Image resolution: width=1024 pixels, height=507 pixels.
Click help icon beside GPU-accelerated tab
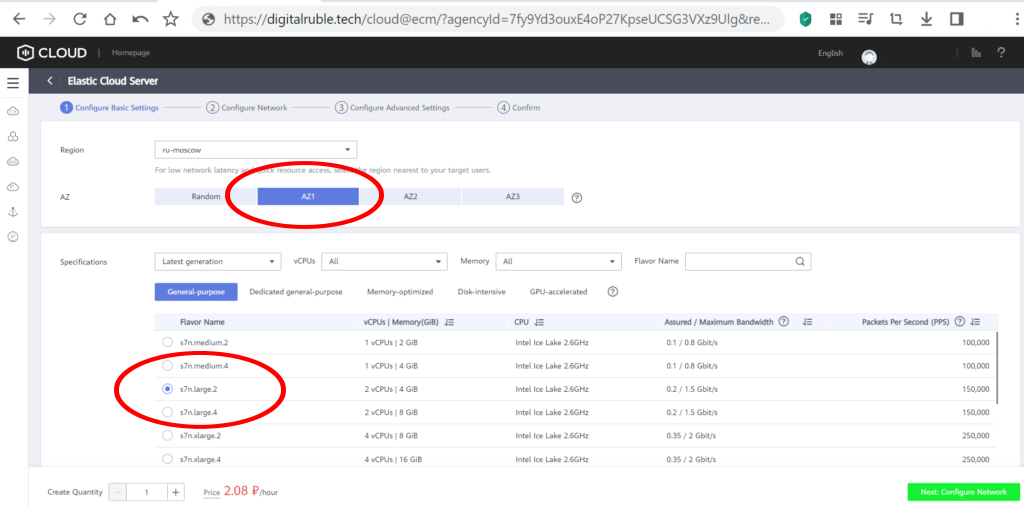(613, 291)
